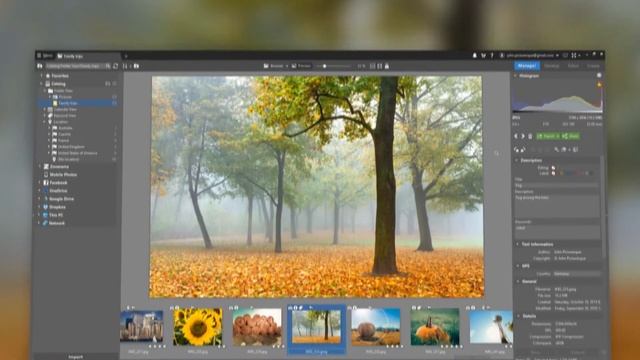Click the lock icon in the top toolbar
The width and height of the screenshot is (640, 360).
(x=387, y=66)
